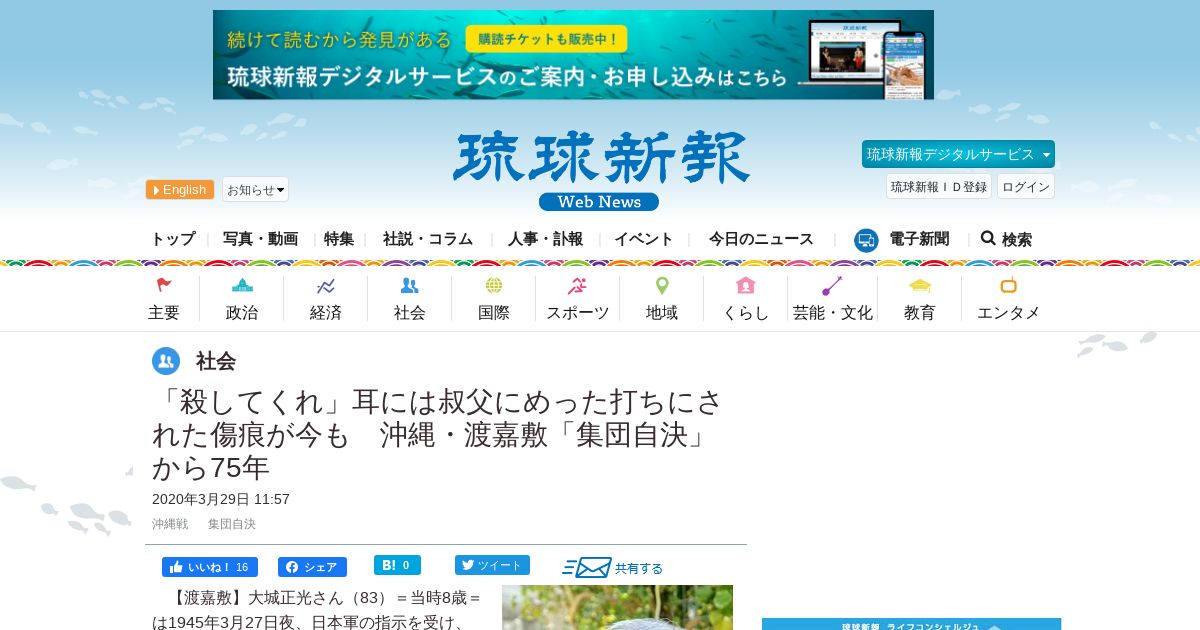
Task: Open the 琉球新報デジタルサービス banner ad
Action: point(573,55)
